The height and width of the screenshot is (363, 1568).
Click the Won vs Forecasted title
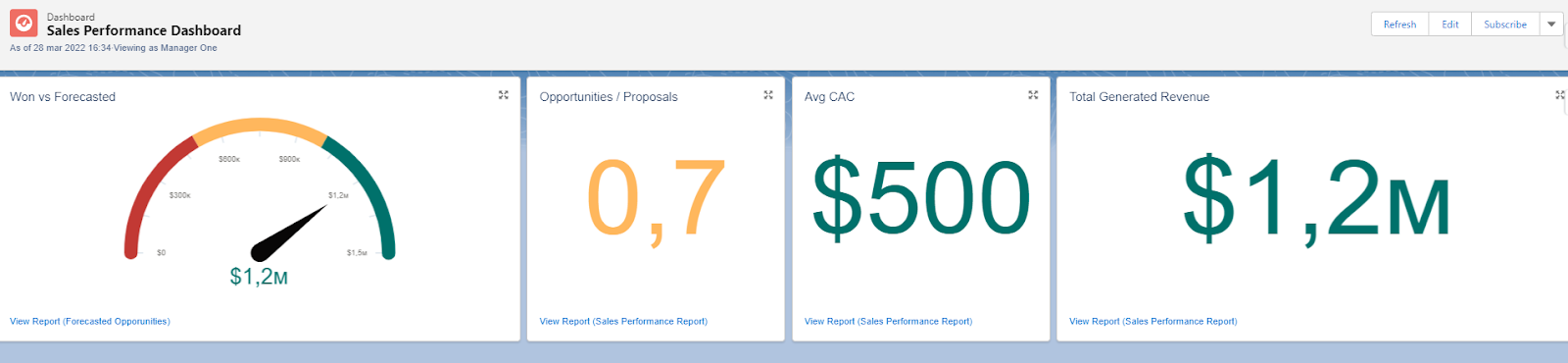63,96
